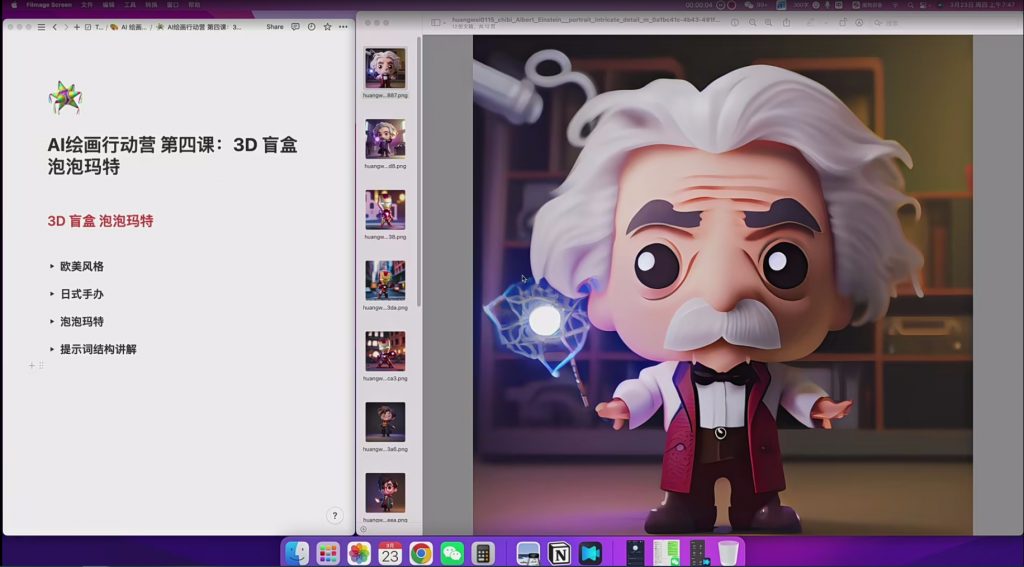
Task: Open the 帮助 menu in the menu bar
Action: [194, 5]
